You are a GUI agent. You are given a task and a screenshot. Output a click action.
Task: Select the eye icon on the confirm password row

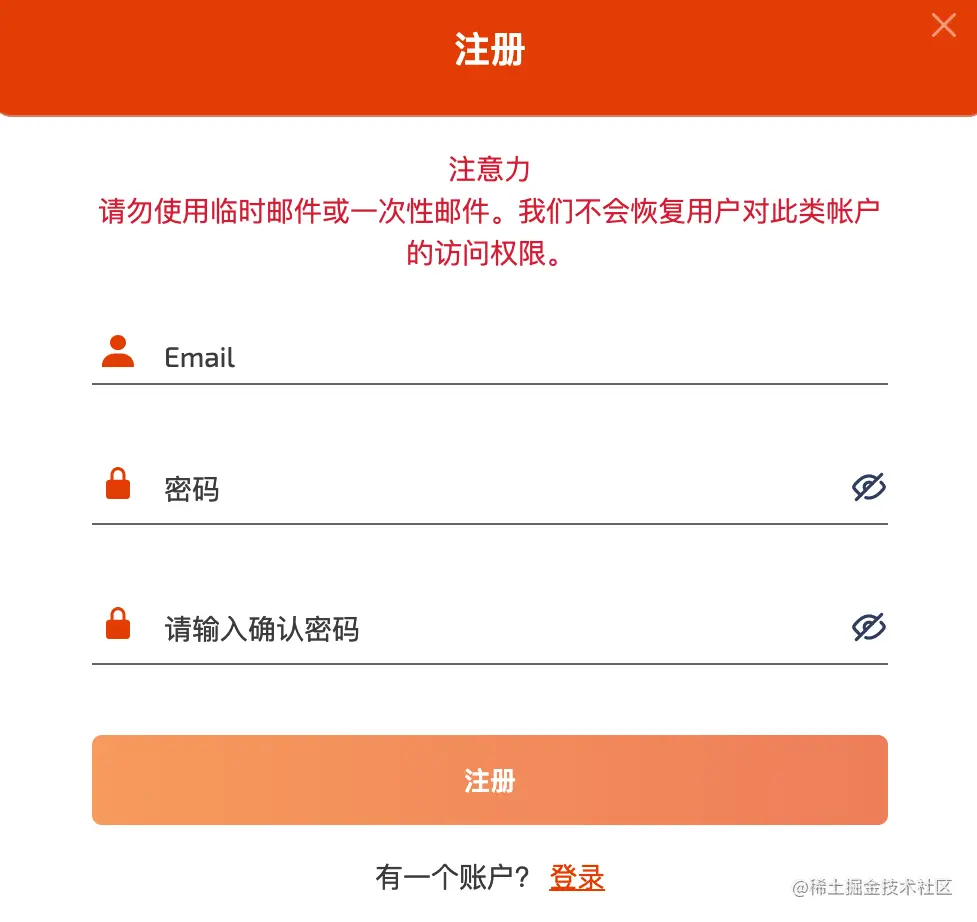(868, 627)
